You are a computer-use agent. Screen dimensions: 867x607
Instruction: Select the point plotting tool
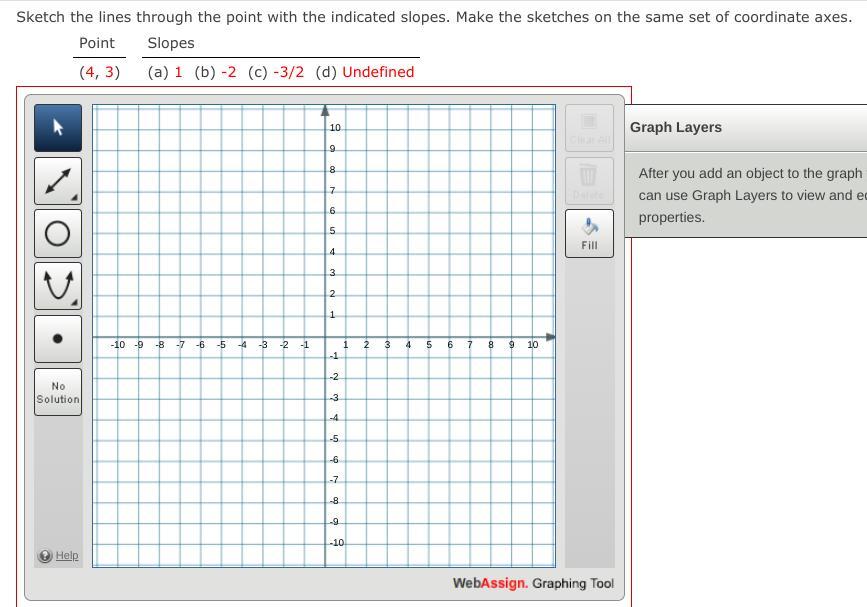click(x=58, y=339)
